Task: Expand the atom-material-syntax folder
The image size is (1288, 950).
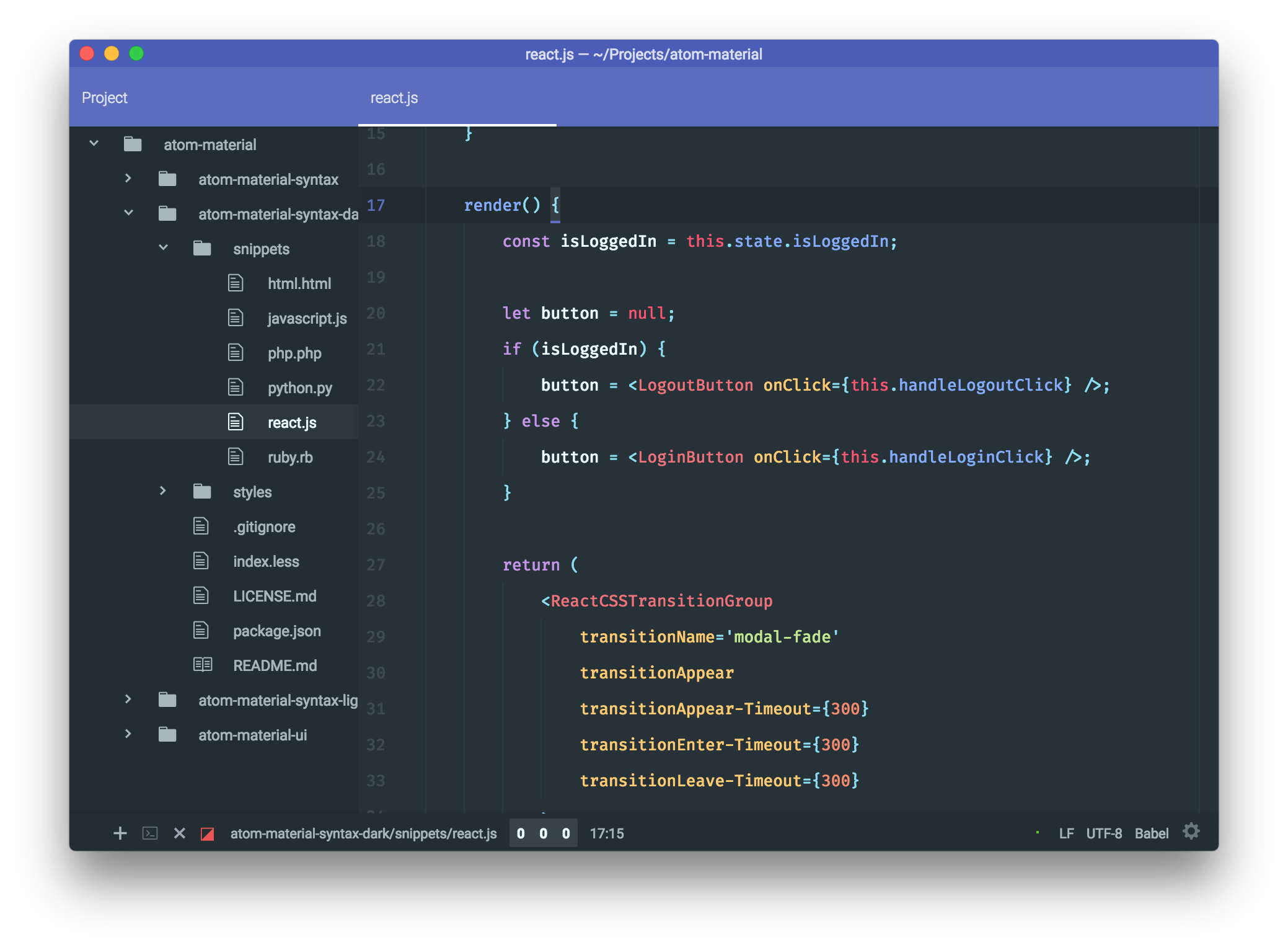Action: point(127,180)
